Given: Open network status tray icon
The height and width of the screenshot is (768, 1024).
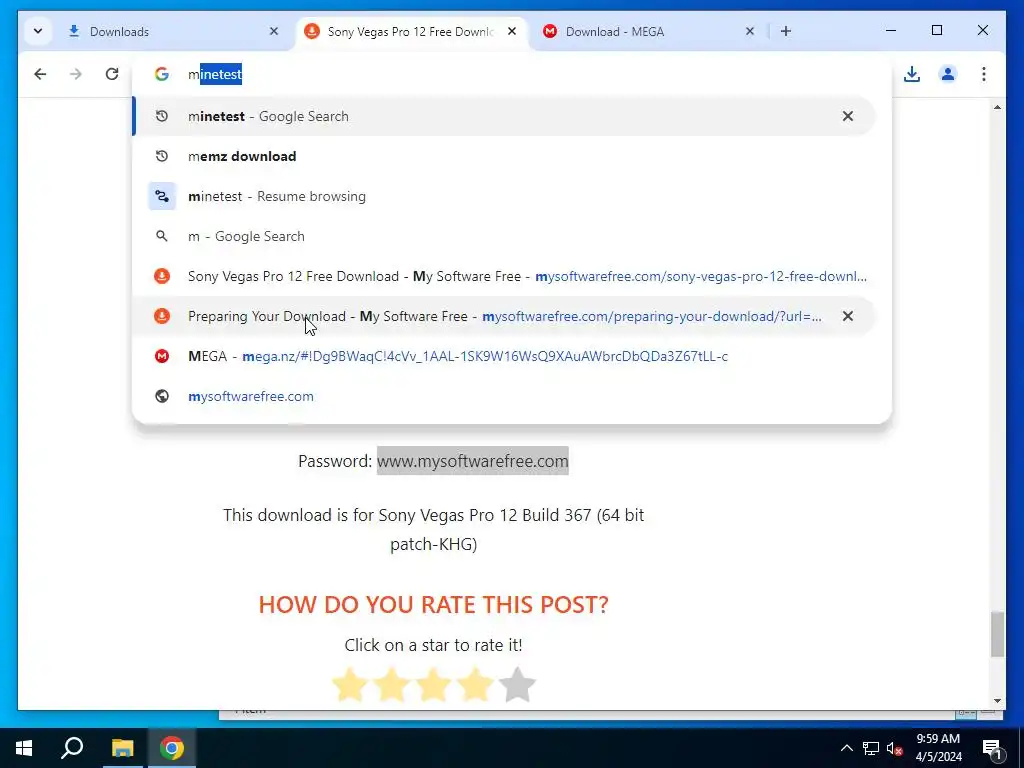Looking at the screenshot, I should coord(871,748).
